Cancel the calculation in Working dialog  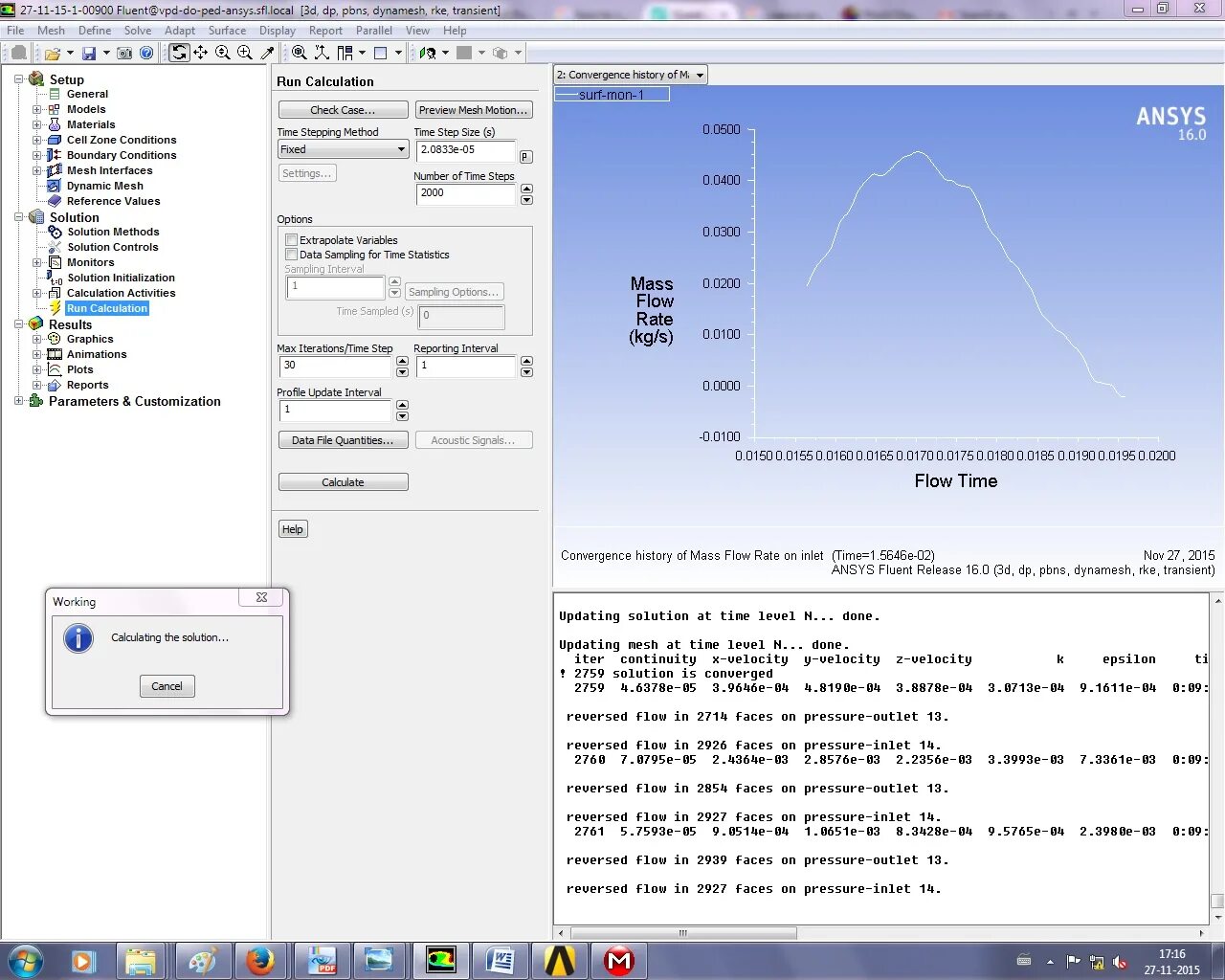[x=167, y=686]
